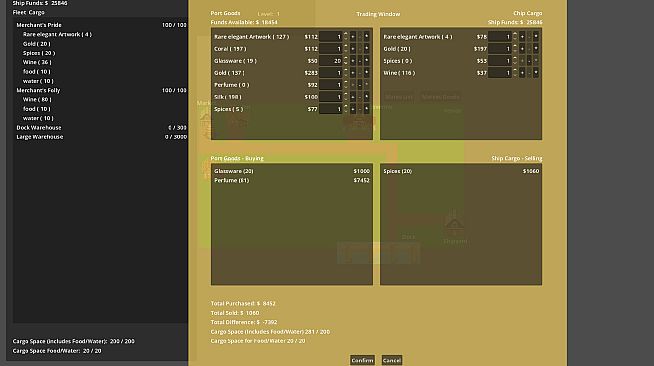Click Wine ( 80 ) under Merchant's Folly
654x366 pixels.
pyautogui.click(x=37, y=100)
